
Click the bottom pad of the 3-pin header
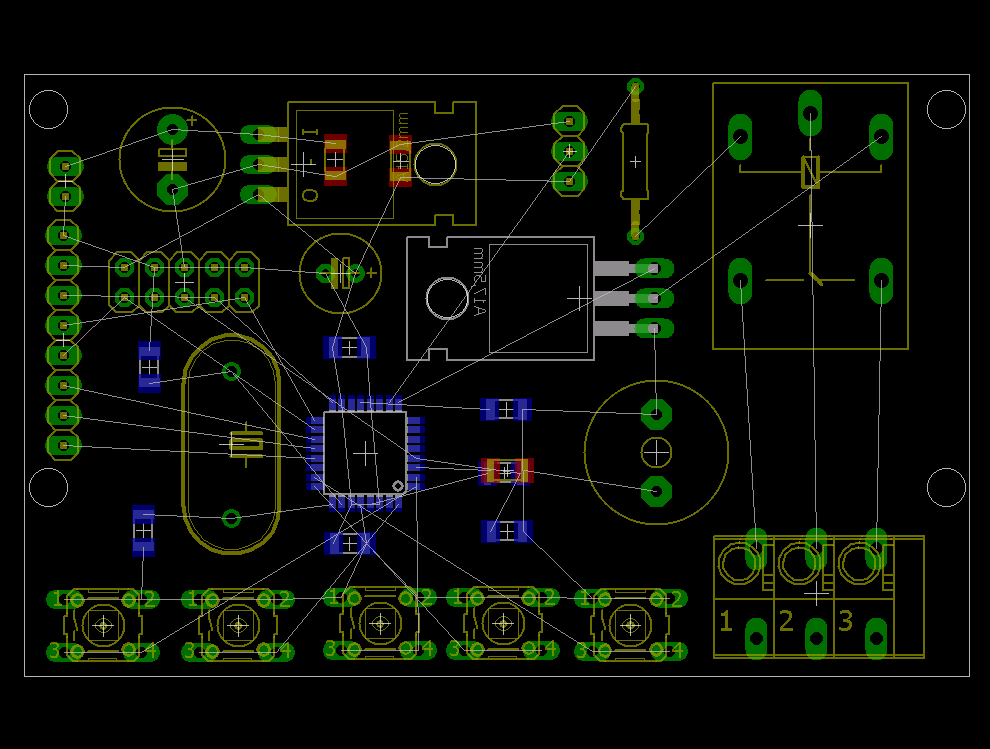570,181
